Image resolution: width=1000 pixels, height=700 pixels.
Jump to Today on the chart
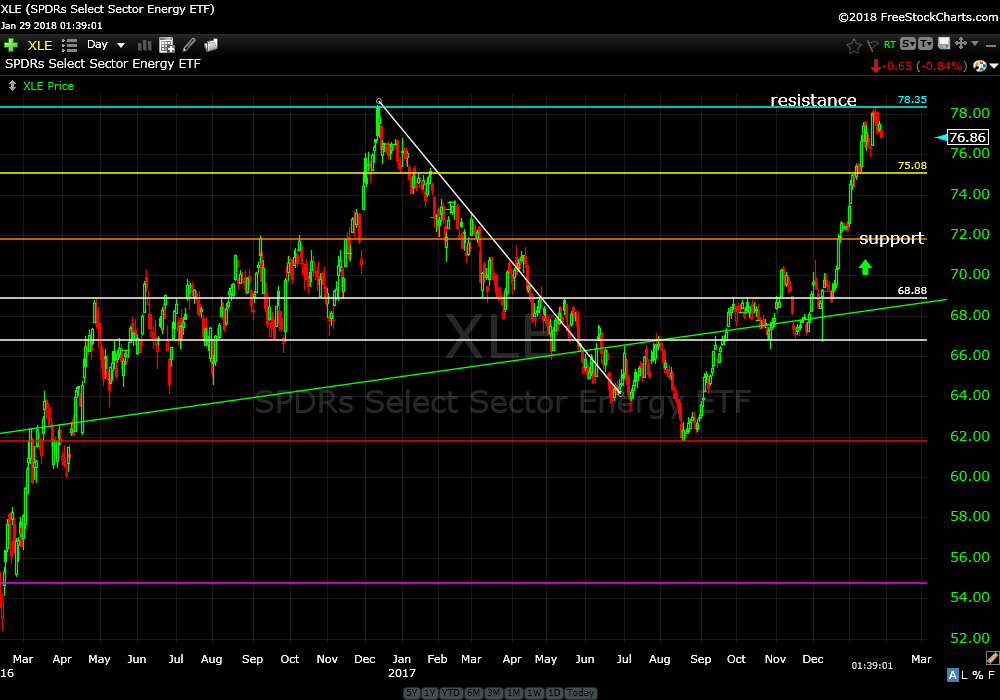580,693
